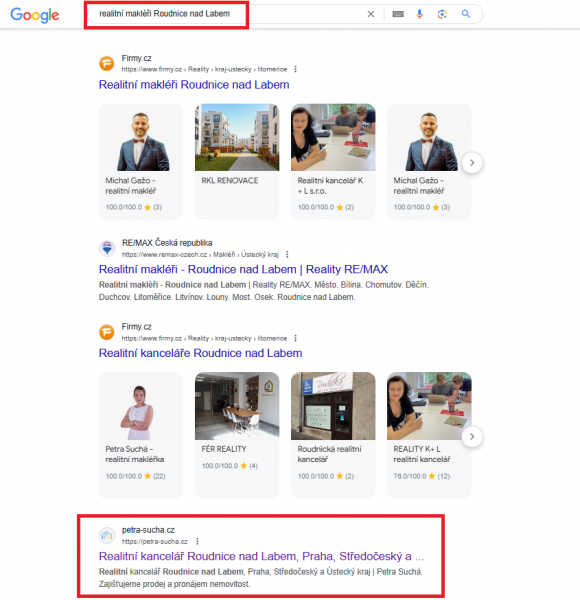Click rating 100.0/100.0 (4) under FÉR REALITY
The image size is (580, 600).
coord(230,466)
